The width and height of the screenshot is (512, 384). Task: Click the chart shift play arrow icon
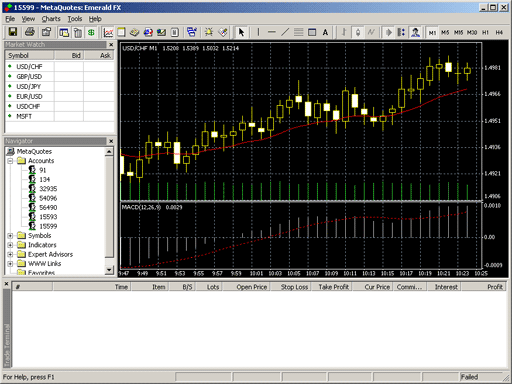pyautogui.click(x=389, y=32)
